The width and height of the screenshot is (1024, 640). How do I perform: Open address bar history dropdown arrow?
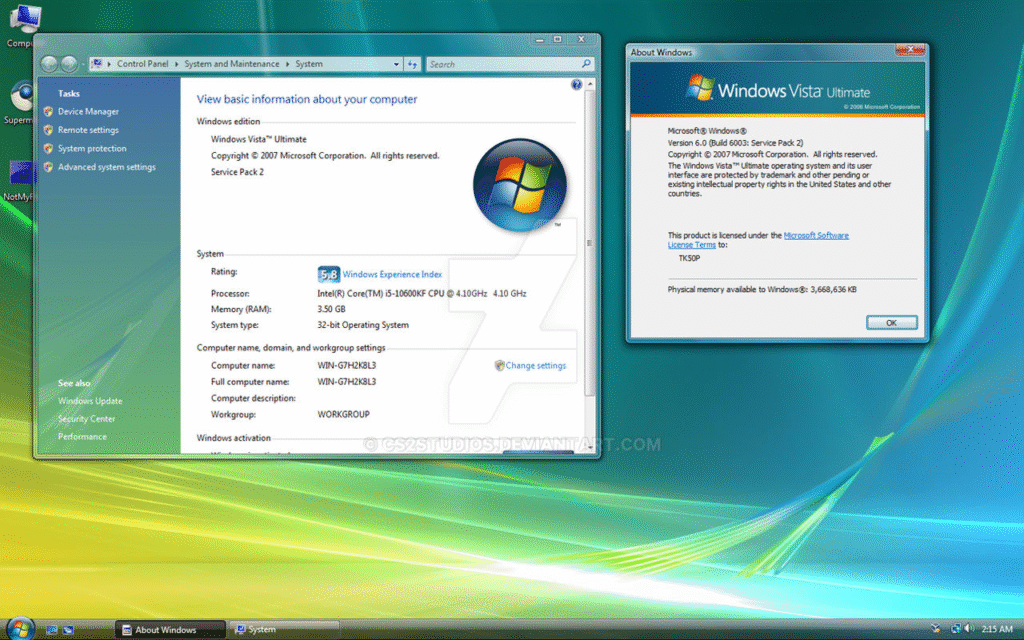tap(396, 64)
